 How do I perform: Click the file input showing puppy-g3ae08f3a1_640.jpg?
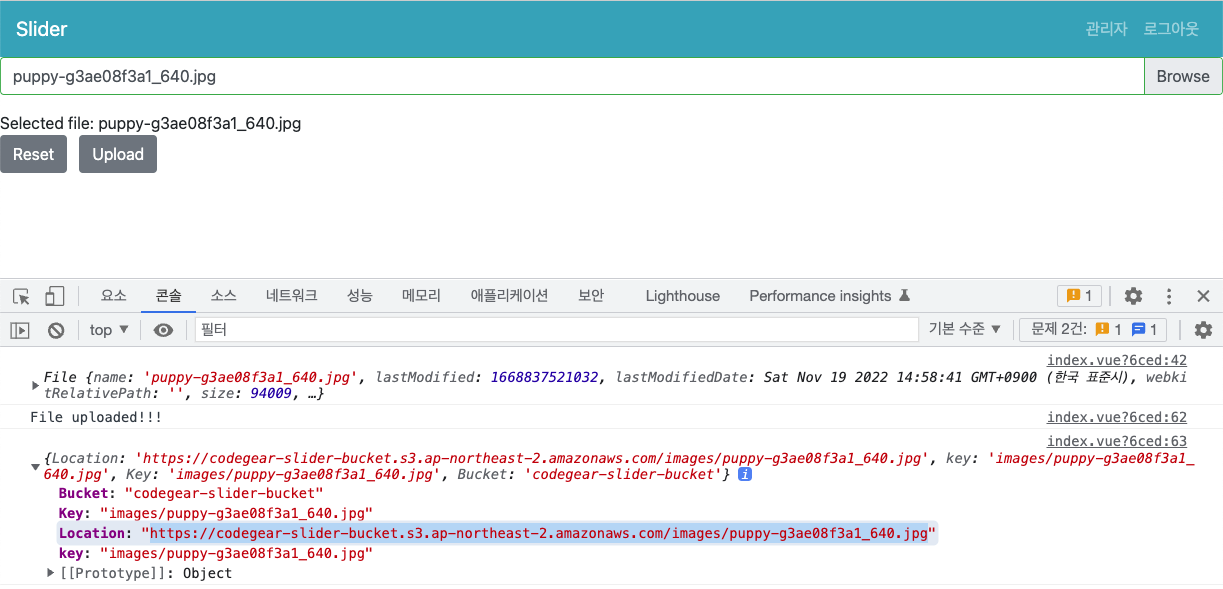coord(572,76)
